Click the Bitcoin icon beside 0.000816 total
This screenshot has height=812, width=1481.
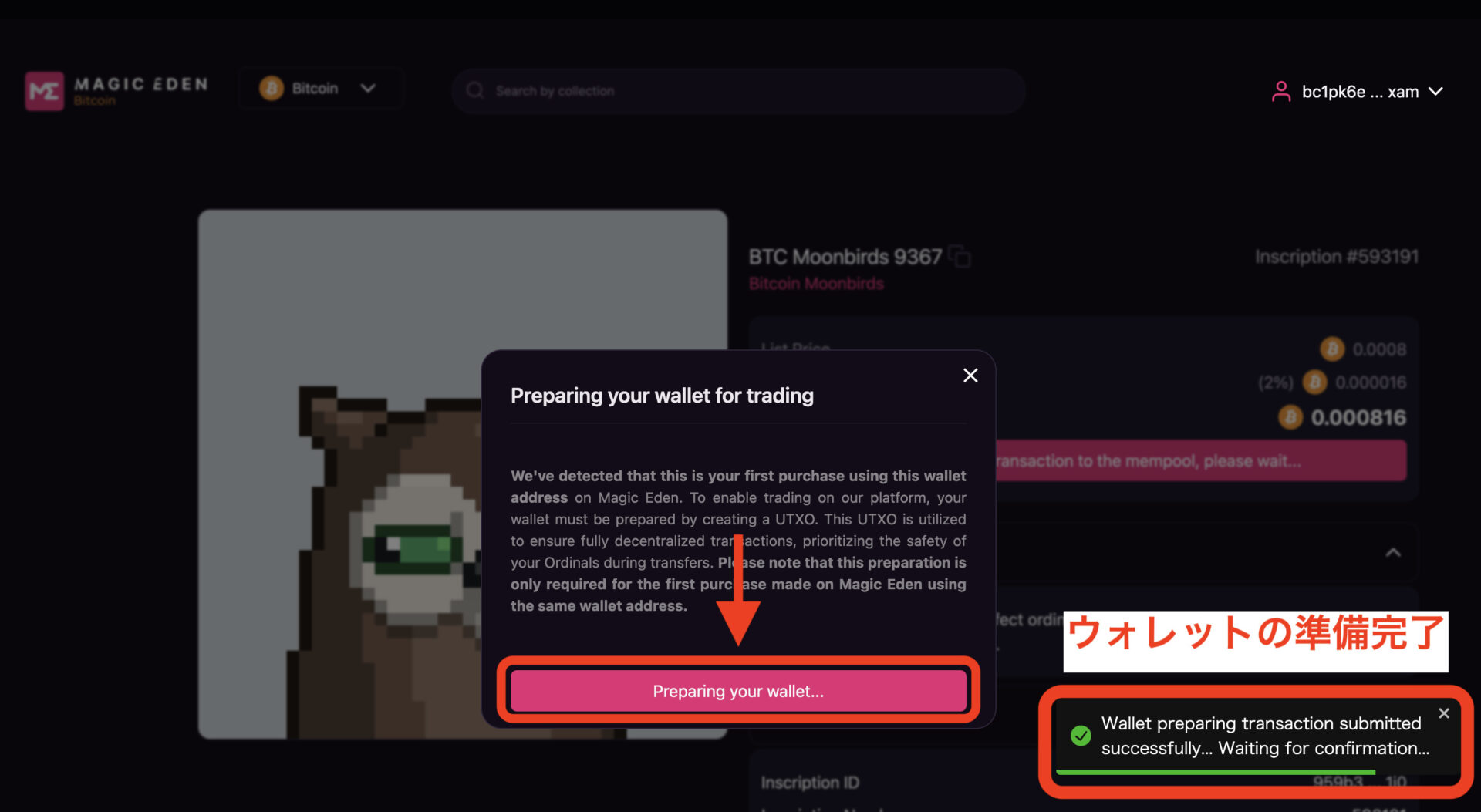(x=1290, y=417)
